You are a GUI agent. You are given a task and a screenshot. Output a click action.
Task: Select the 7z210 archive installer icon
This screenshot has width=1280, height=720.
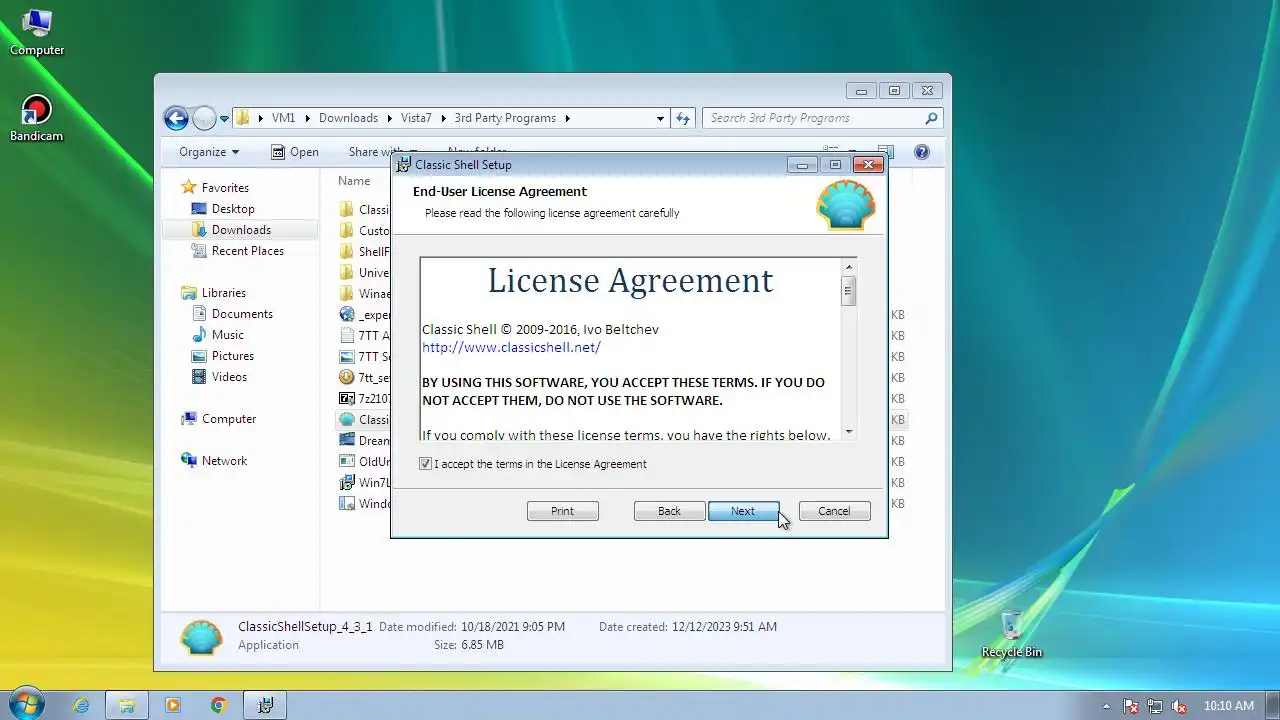pos(347,398)
